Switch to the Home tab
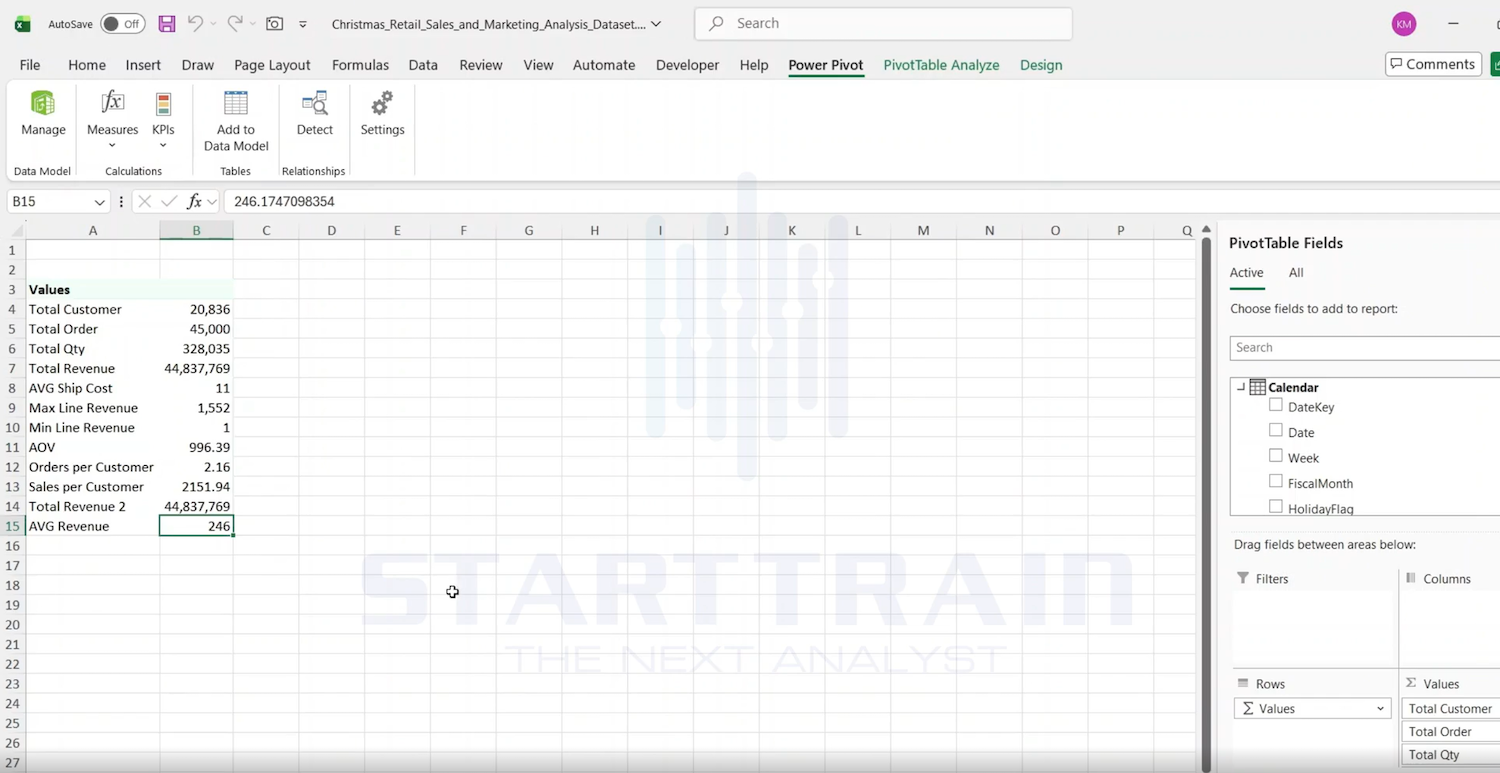1500x773 pixels. click(87, 65)
